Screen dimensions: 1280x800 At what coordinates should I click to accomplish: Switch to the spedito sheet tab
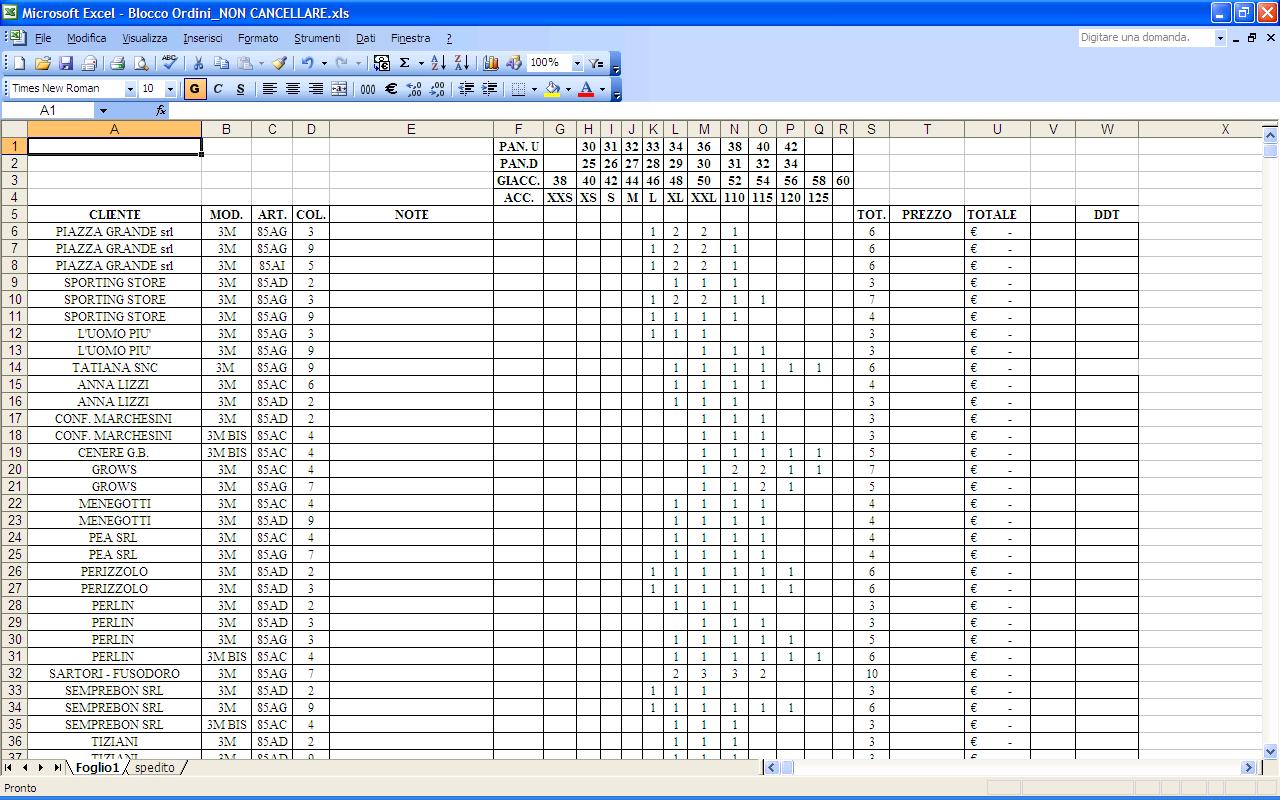tap(154, 768)
